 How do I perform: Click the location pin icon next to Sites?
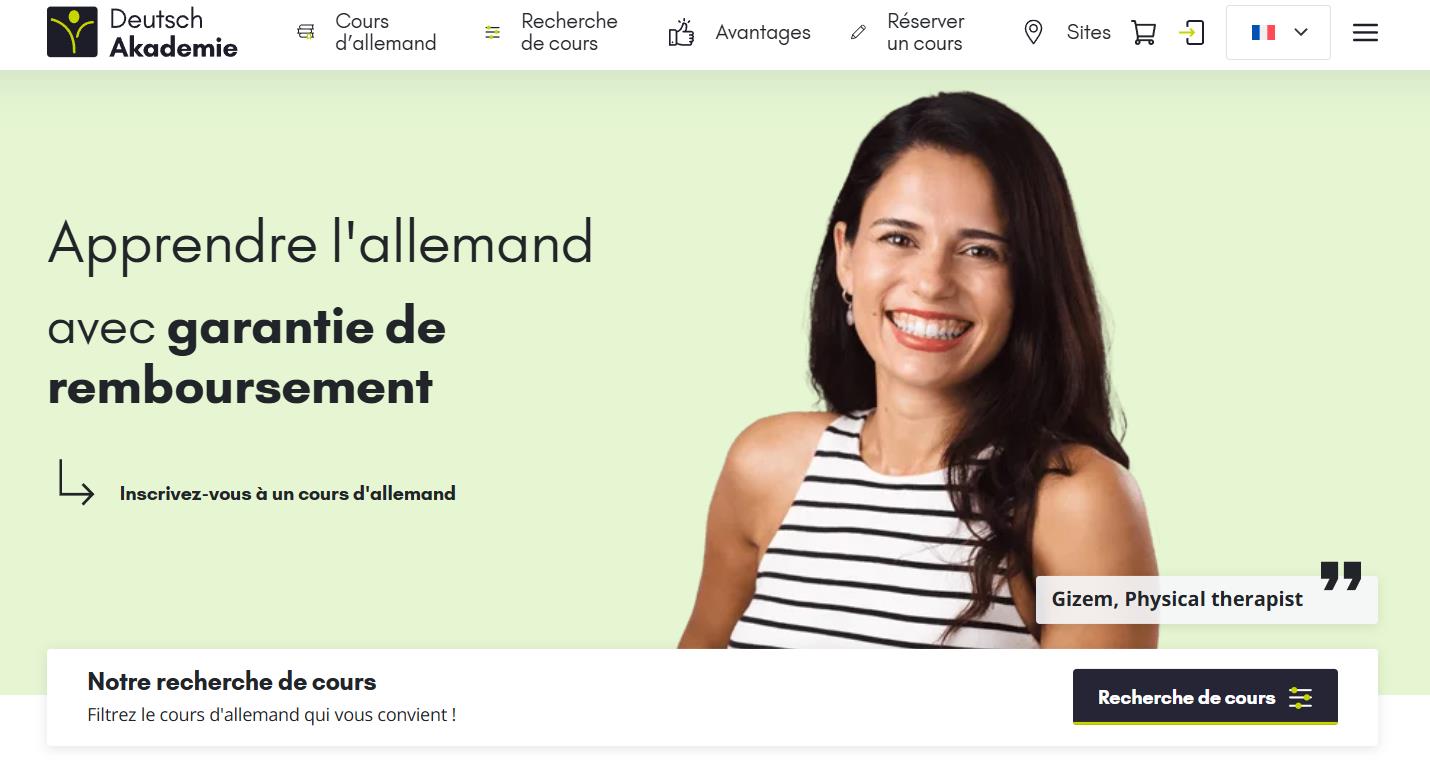[1034, 32]
